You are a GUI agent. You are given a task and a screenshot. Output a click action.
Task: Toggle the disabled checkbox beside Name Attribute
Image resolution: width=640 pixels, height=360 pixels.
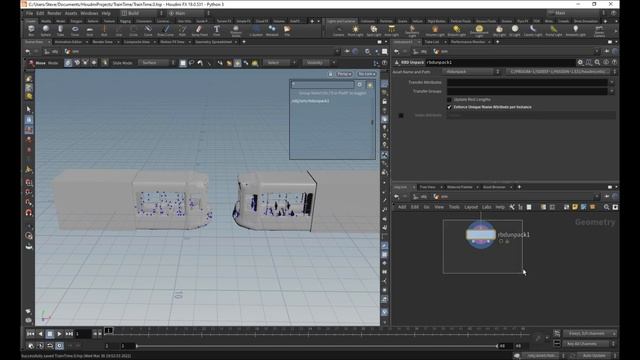pos(401,116)
